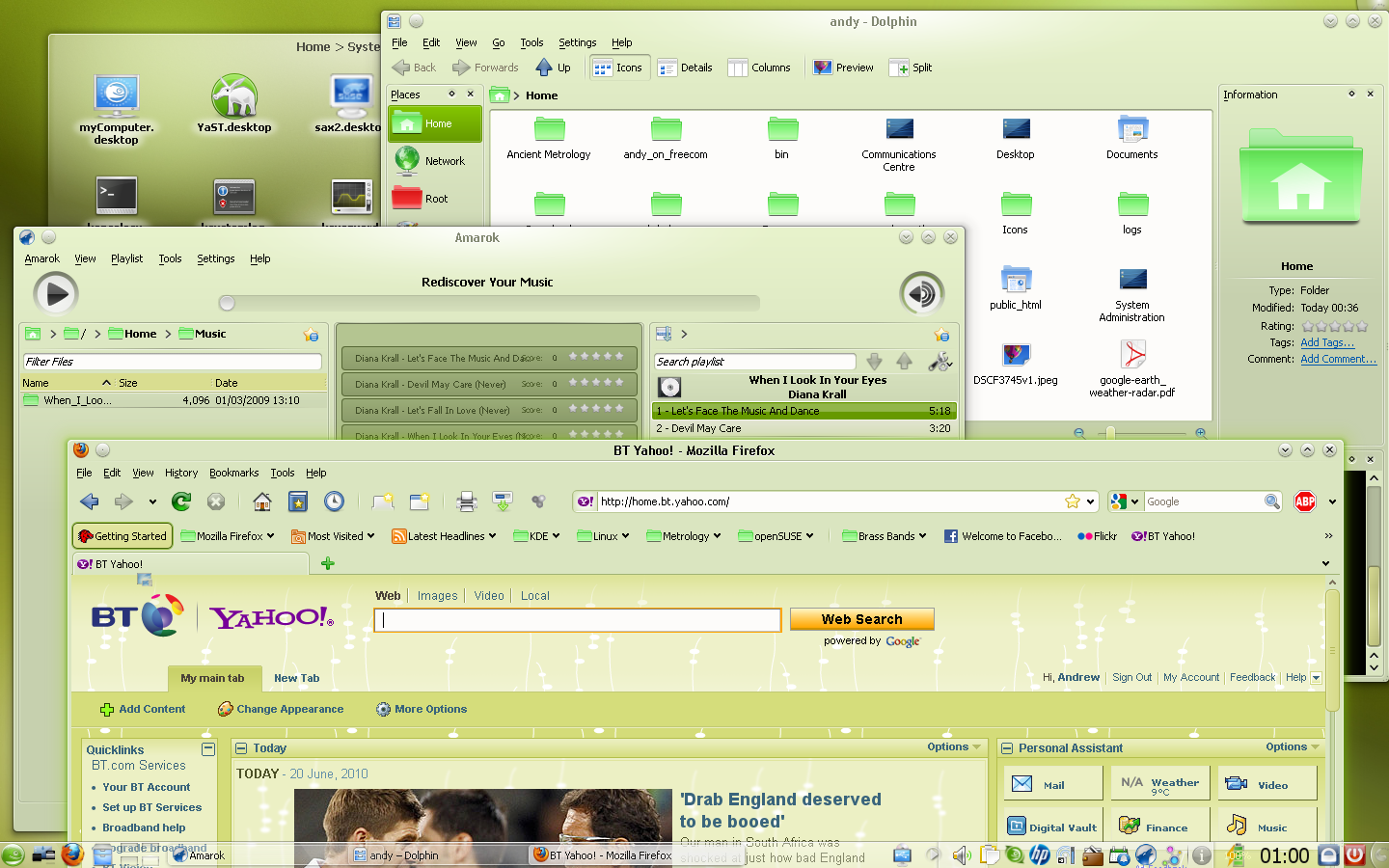Viewport: 1389px width, 868px height.
Task: Toggle Split view in Dolphin
Action: (912, 68)
